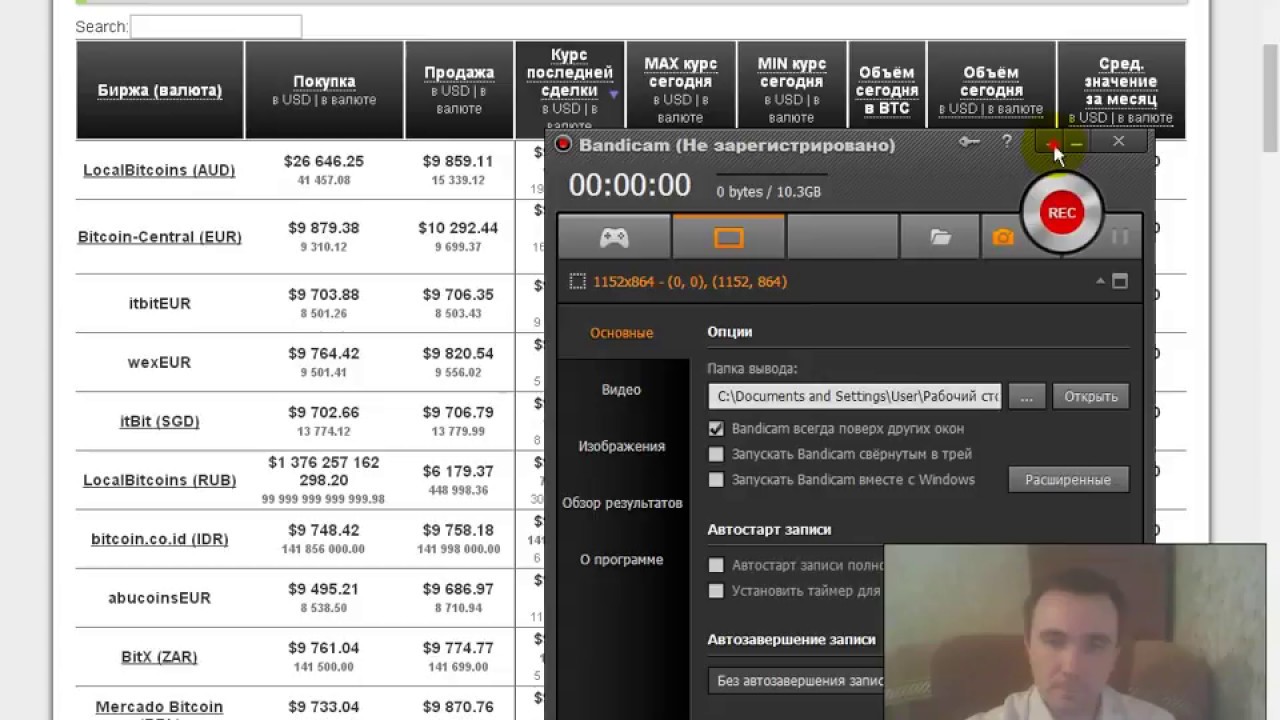The width and height of the screenshot is (1280, 720).
Task: Click the browse folder ellipsis button
Action: pos(1027,396)
